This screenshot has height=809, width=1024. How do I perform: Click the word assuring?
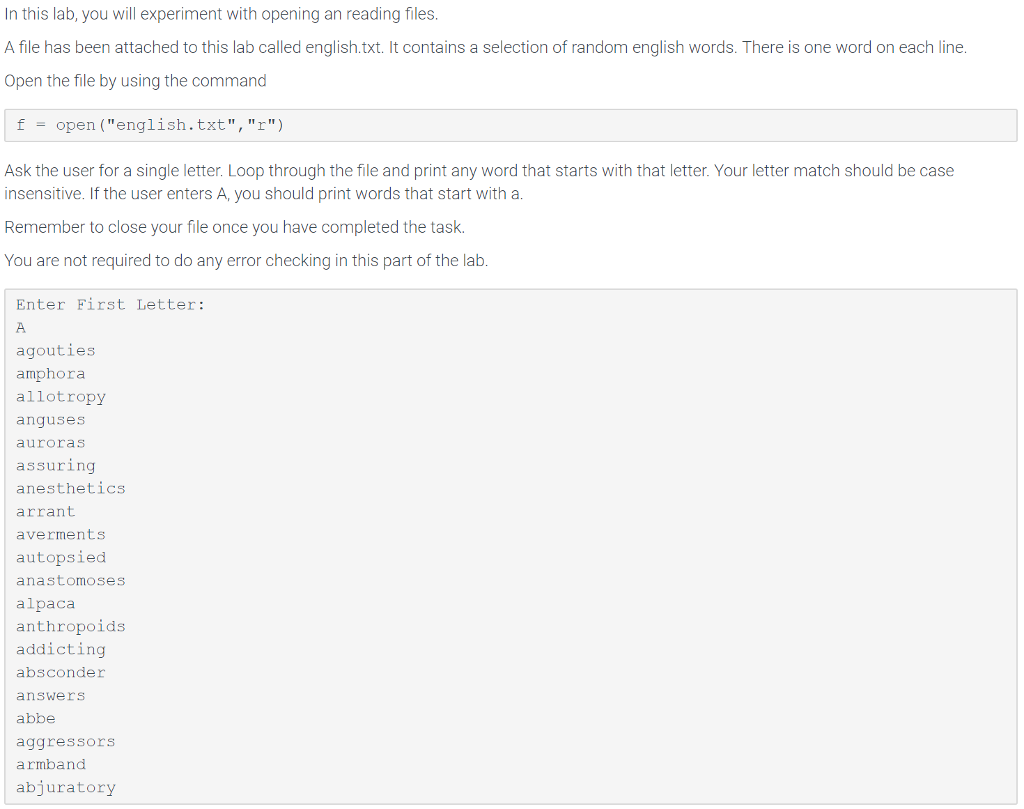[x=56, y=466]
